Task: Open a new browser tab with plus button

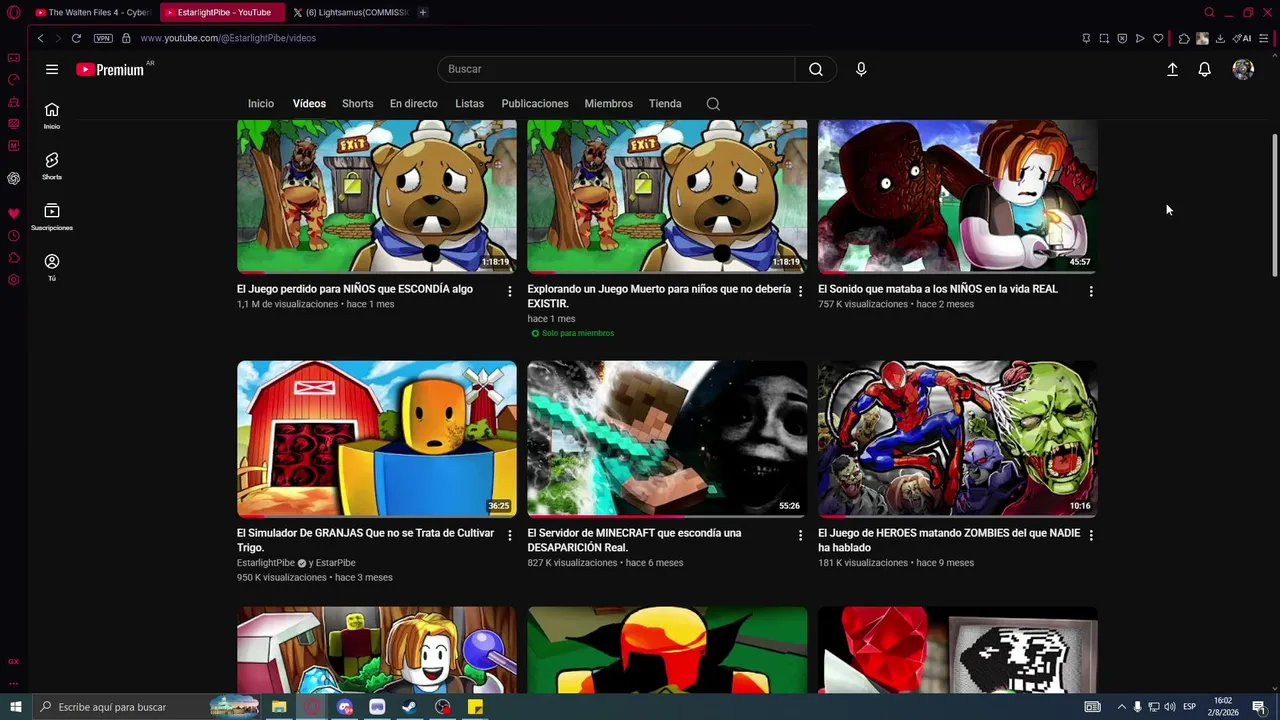Action: click(423, 12)
